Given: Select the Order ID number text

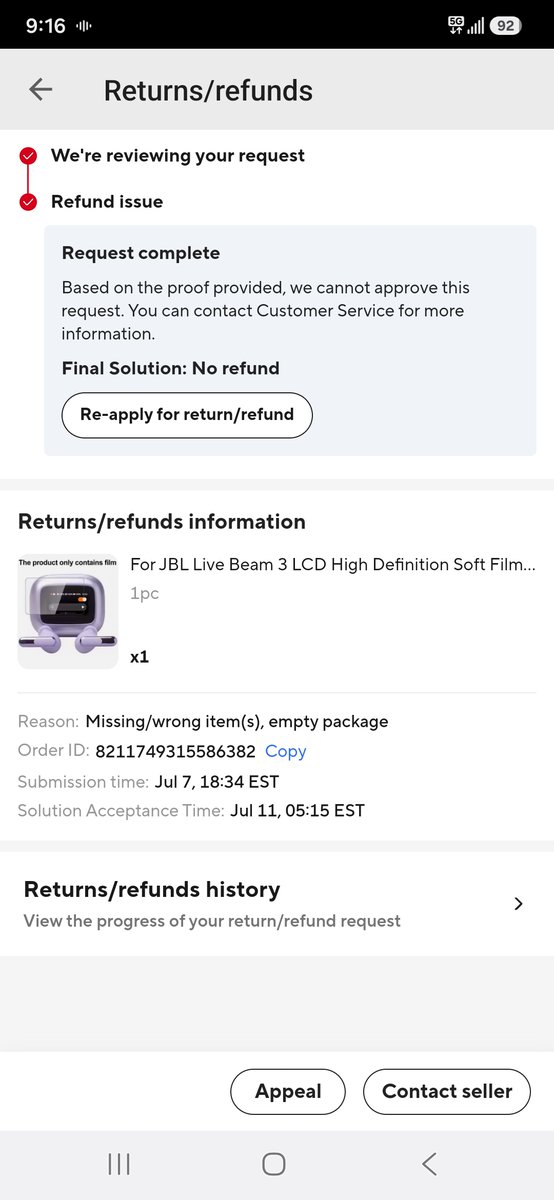Looking at the screenshot, I should click(x=175, y=751).
